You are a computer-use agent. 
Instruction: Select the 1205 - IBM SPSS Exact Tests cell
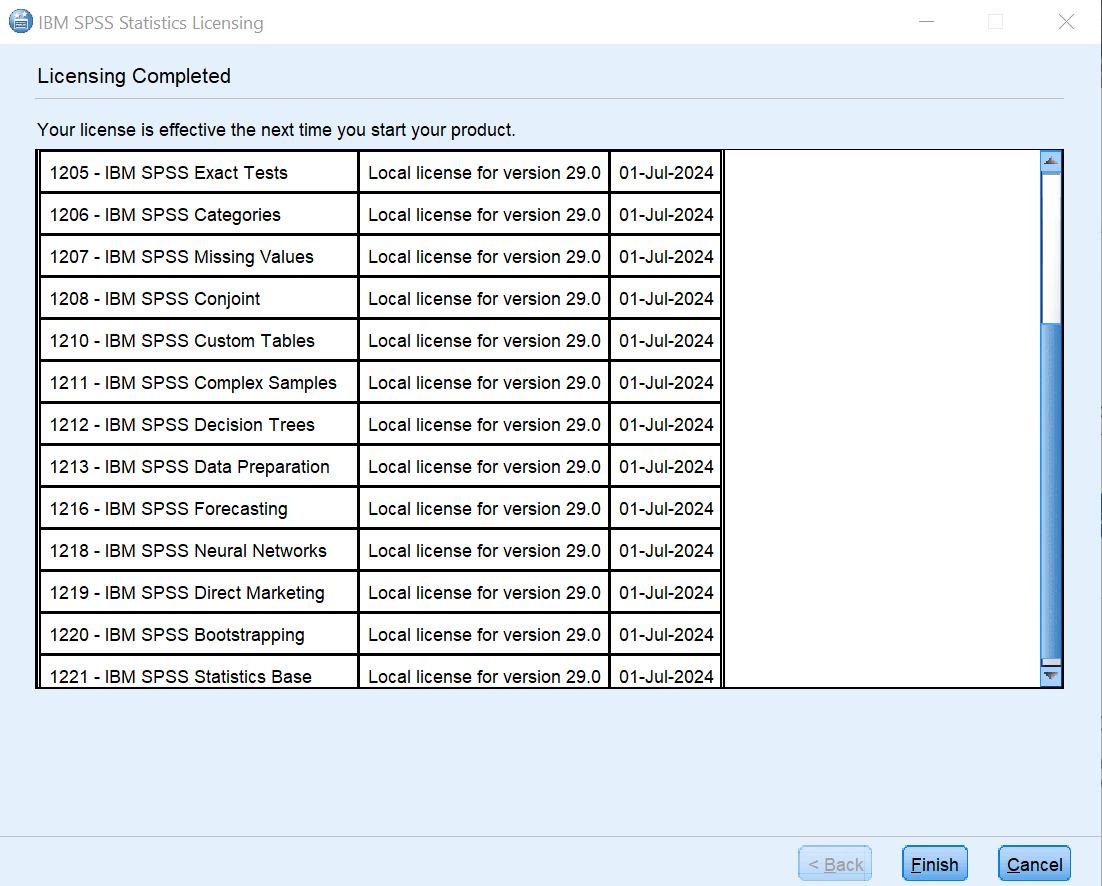click(200, 172)
